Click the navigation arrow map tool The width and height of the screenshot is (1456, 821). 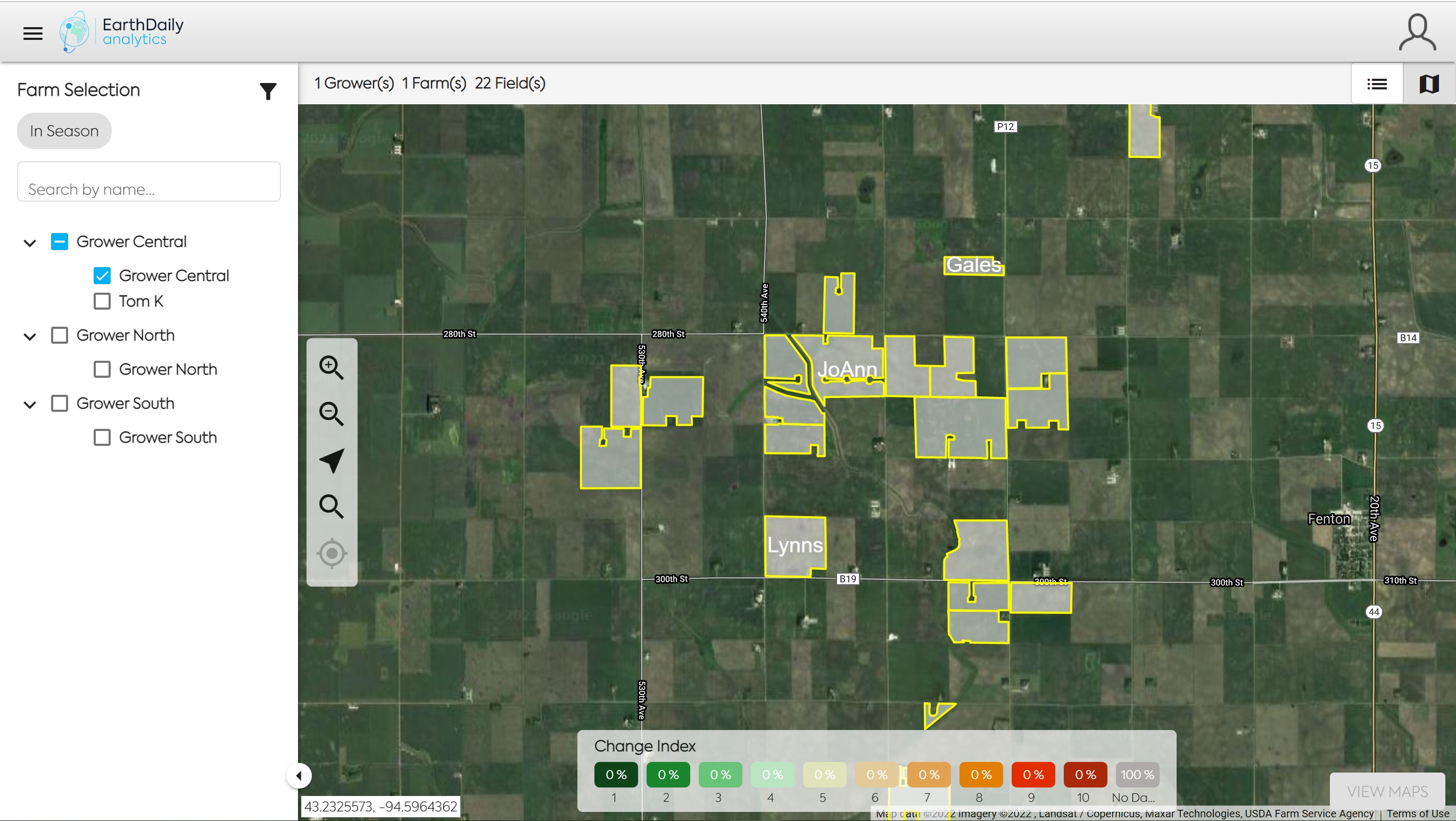pyautogui.click(x=331, y=460)
